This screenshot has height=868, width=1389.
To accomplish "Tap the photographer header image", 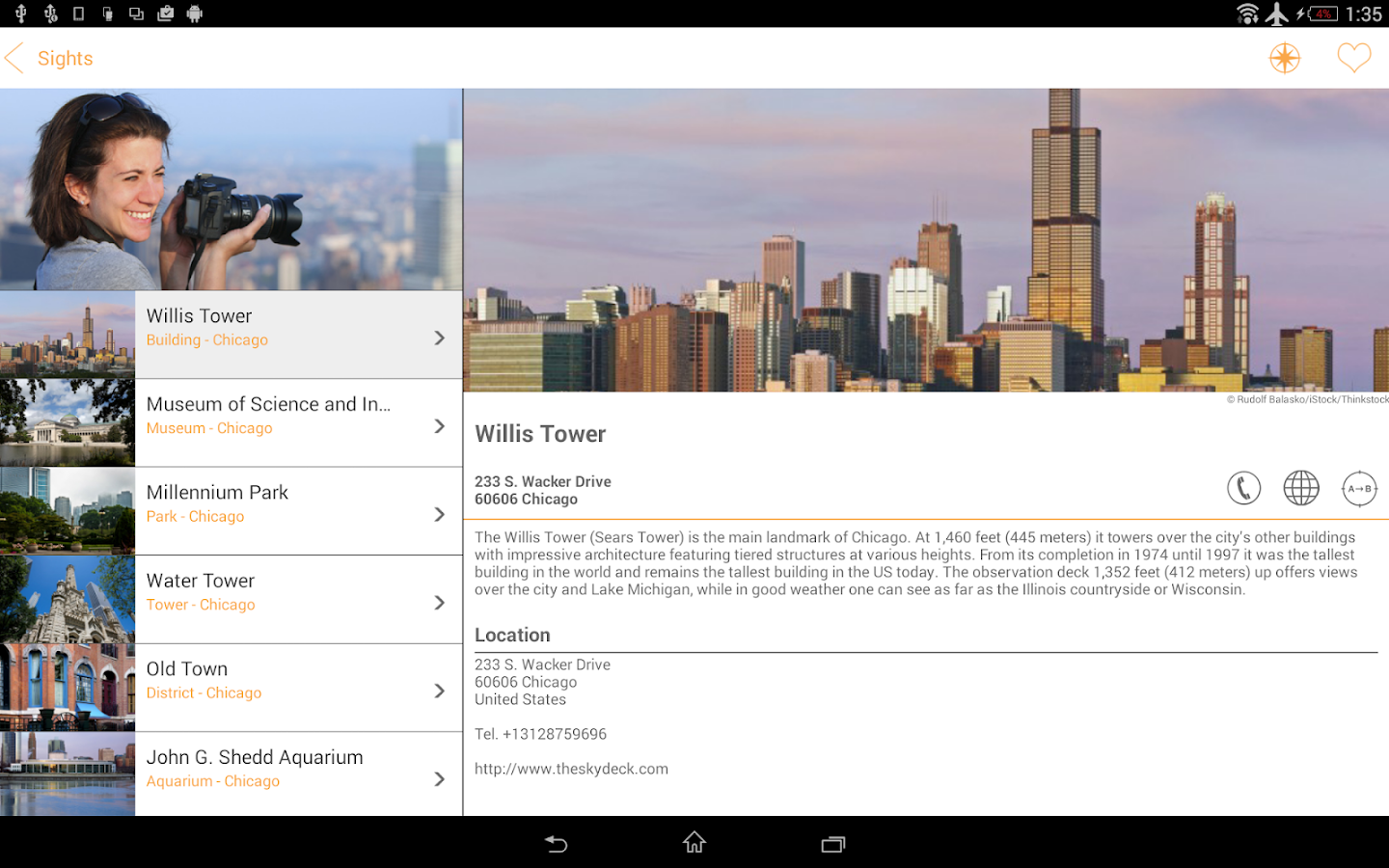I will pyautogui.click(x=231, y=189).
